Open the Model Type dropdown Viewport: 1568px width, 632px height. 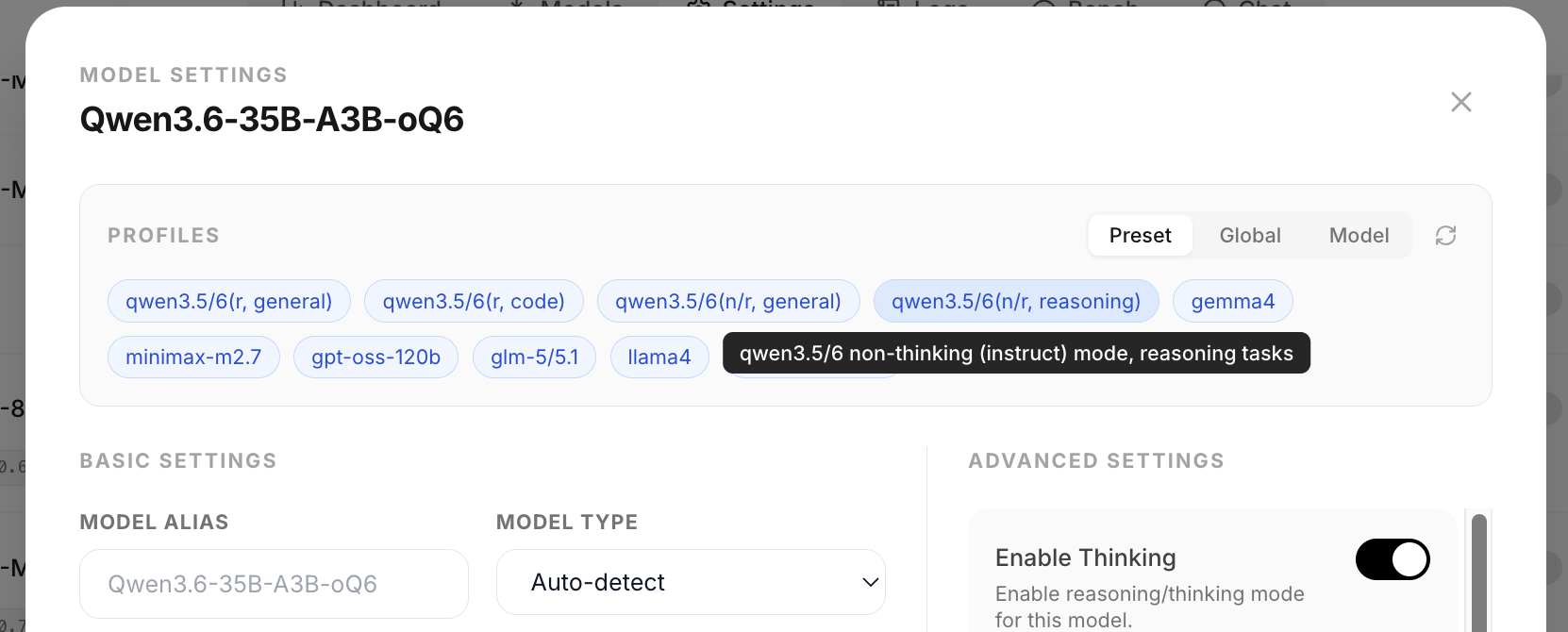tap(691, 582)
